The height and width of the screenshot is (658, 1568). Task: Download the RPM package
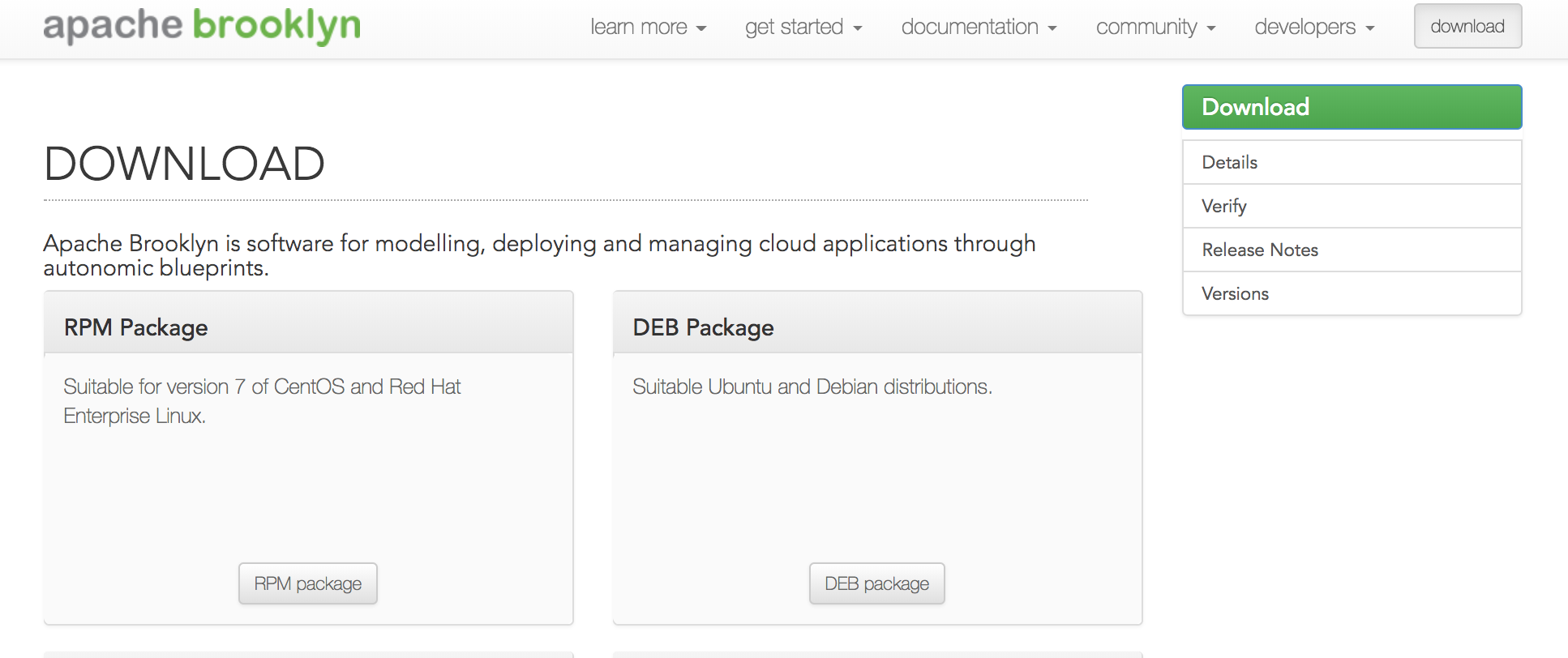[308, 583]
